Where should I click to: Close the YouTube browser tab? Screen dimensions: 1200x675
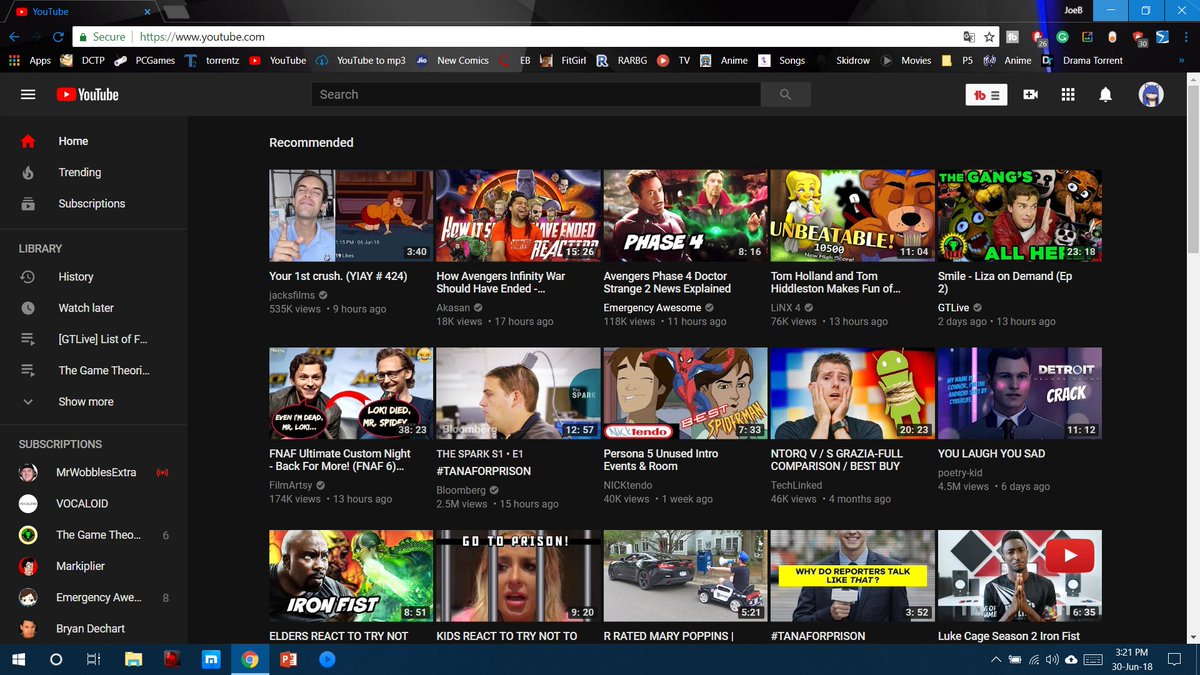tap(147, 11)
